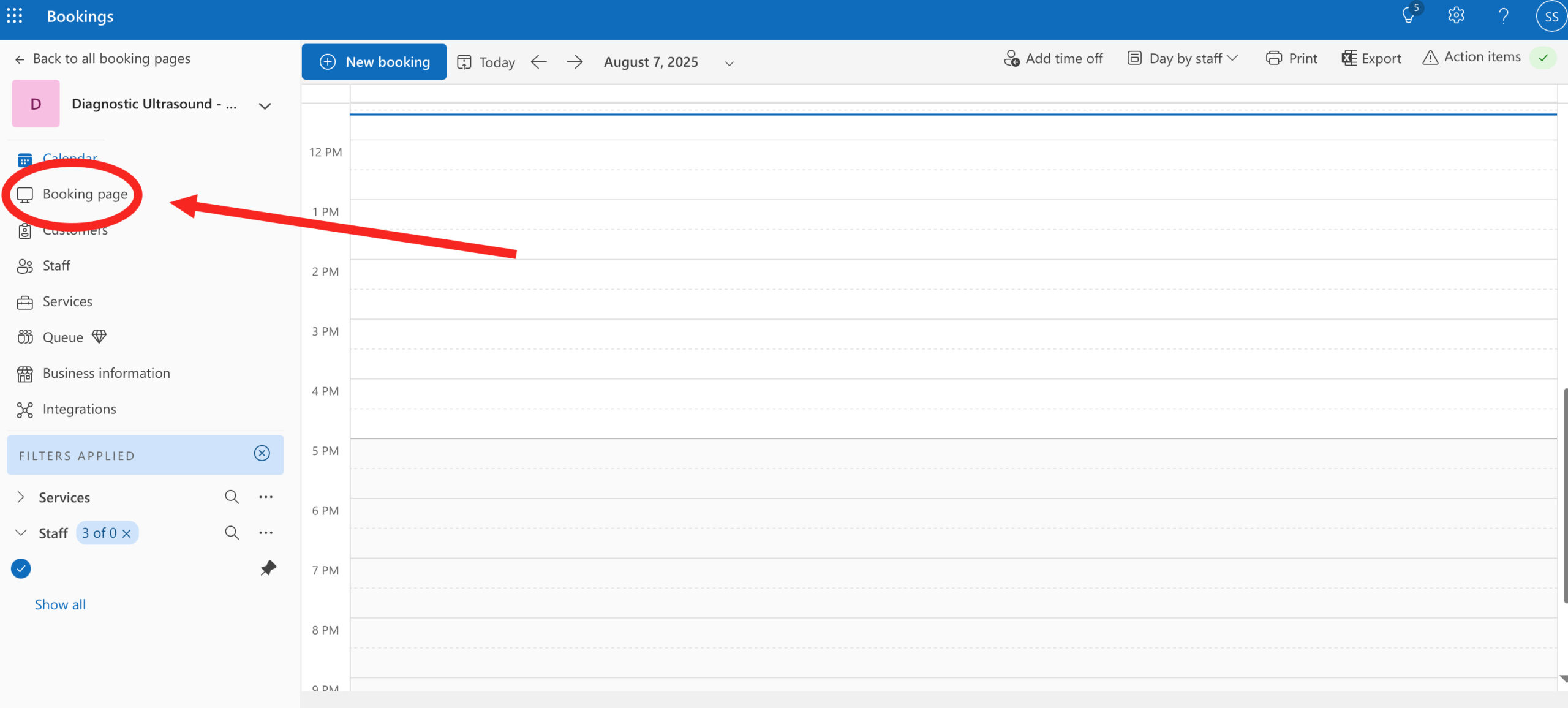Open the Booking page menu item
The width and height of the screenshot is (1568, 708).
85,194
